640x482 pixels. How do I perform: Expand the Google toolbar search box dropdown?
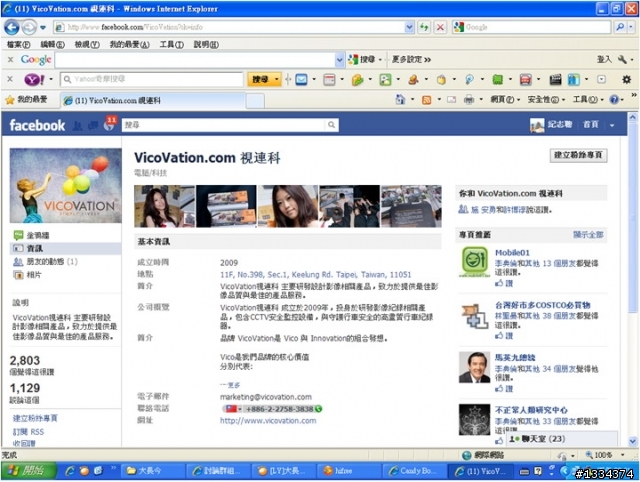(x=339, y=60)
